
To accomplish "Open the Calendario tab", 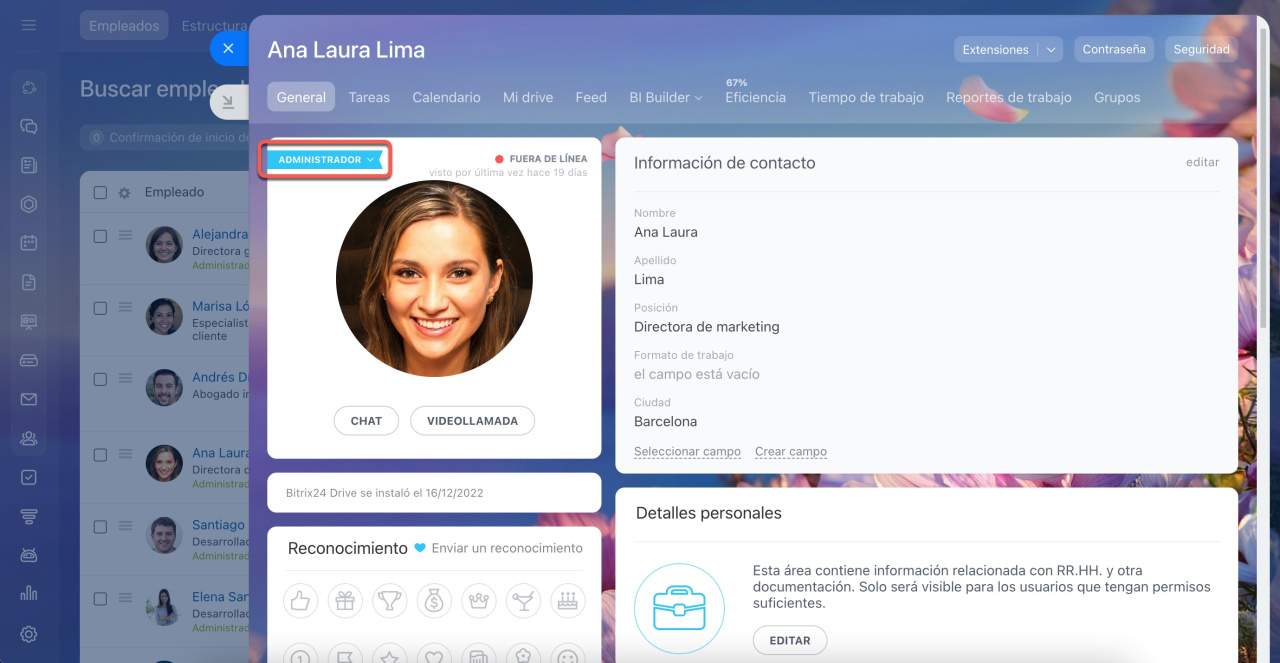I will [x=446, y=97].
